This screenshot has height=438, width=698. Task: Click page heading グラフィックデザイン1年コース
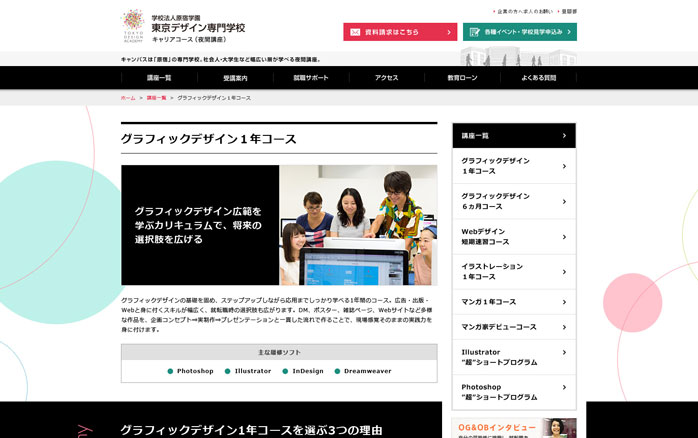click(x=208, y=139)
